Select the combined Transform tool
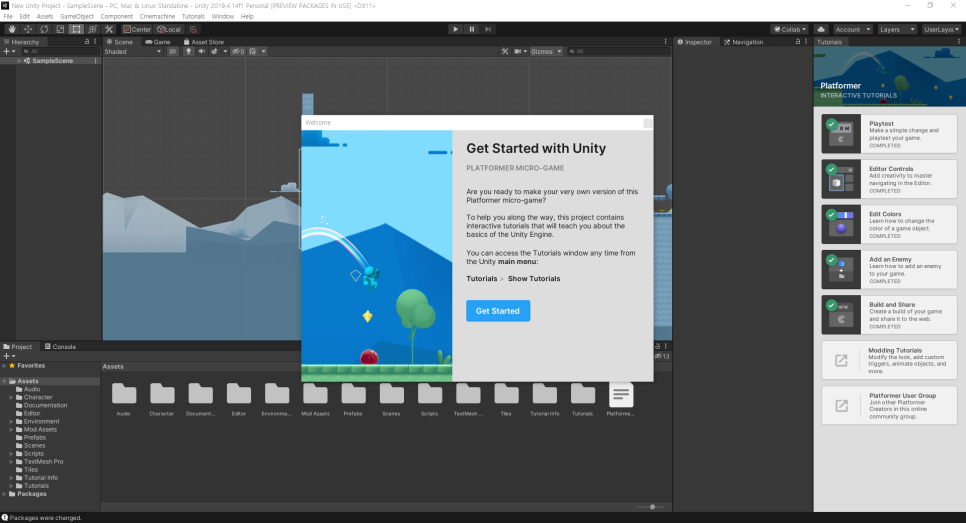This screenshot has height=523, width=966. (x=92, y=29)
